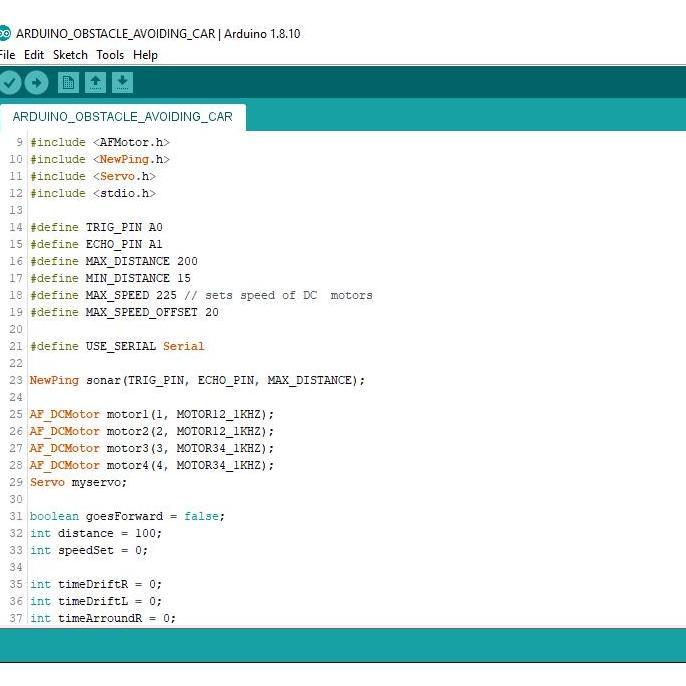Click the MAX_DISTANCE 200 define line
This screenshot has height=686, width=686.
[114, 262]
